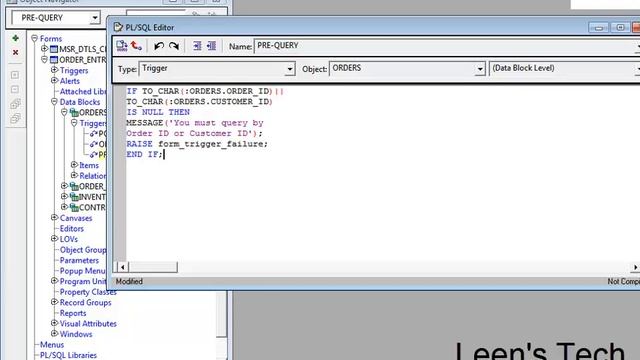Screen dimensions: 640x360
Task: Select the PL/SQL Libraries tree node
Action: pyautogui.click(x=68, y=355)
